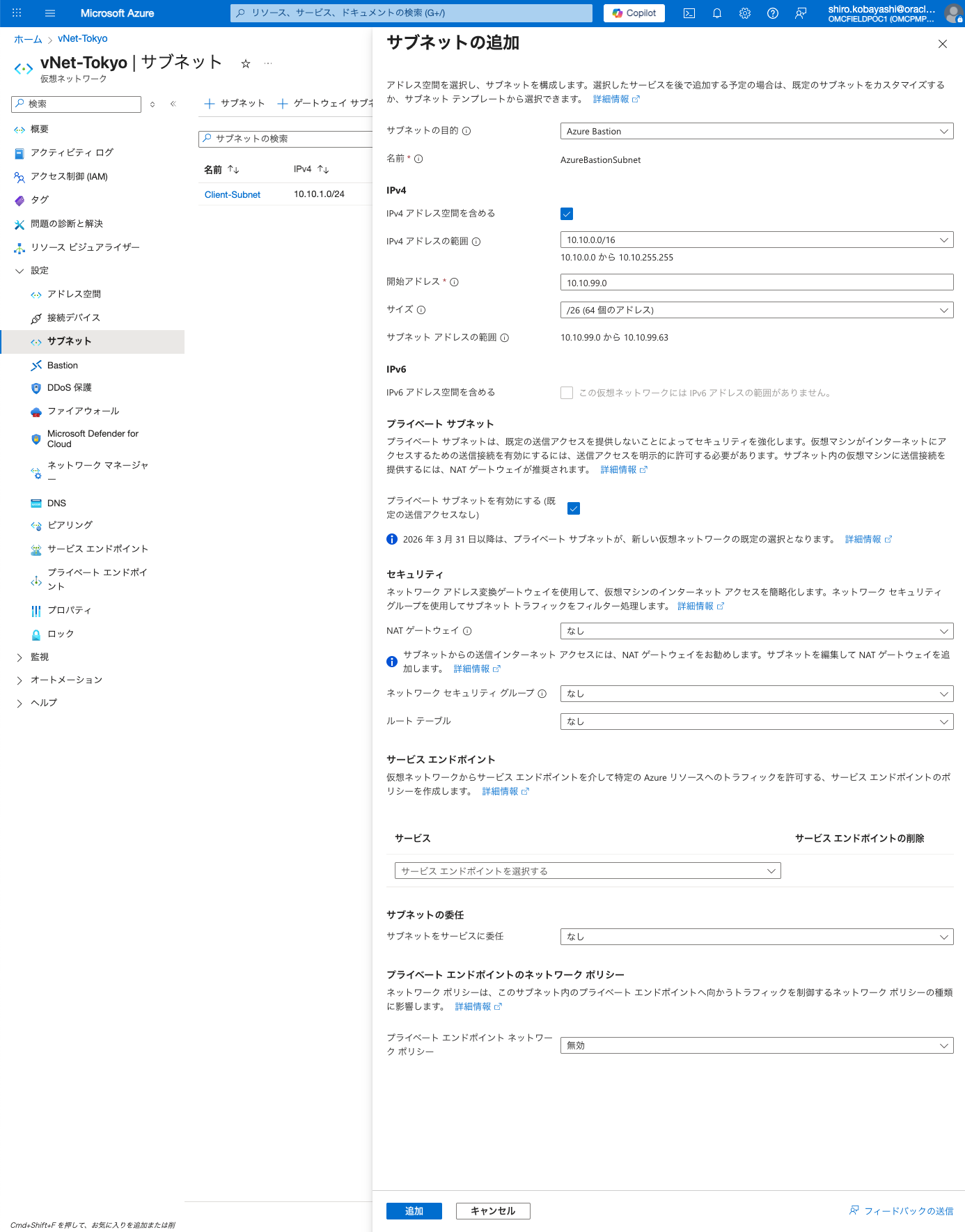Viewport: 965px width, 1232px height.
Task: Open the help question mark icon
Action: [773, 13]
